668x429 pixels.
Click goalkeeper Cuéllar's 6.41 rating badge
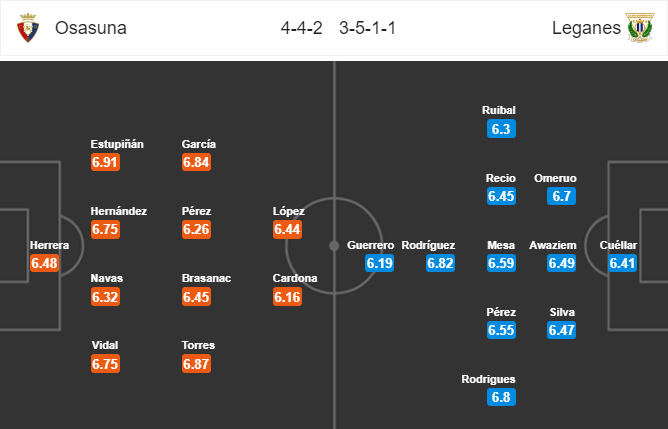coord(623,264)
